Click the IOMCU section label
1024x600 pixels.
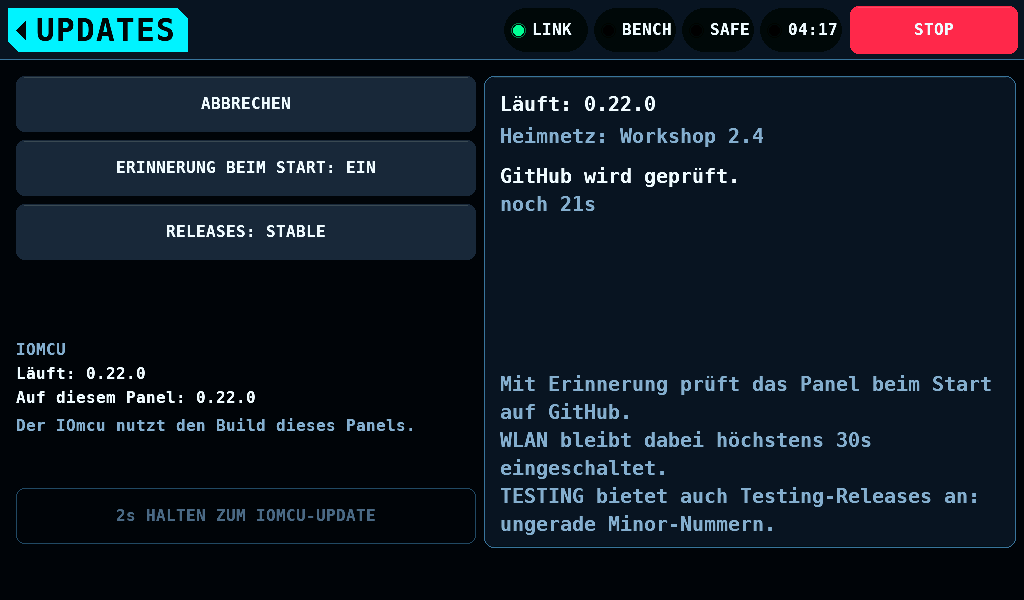point(40,349)
